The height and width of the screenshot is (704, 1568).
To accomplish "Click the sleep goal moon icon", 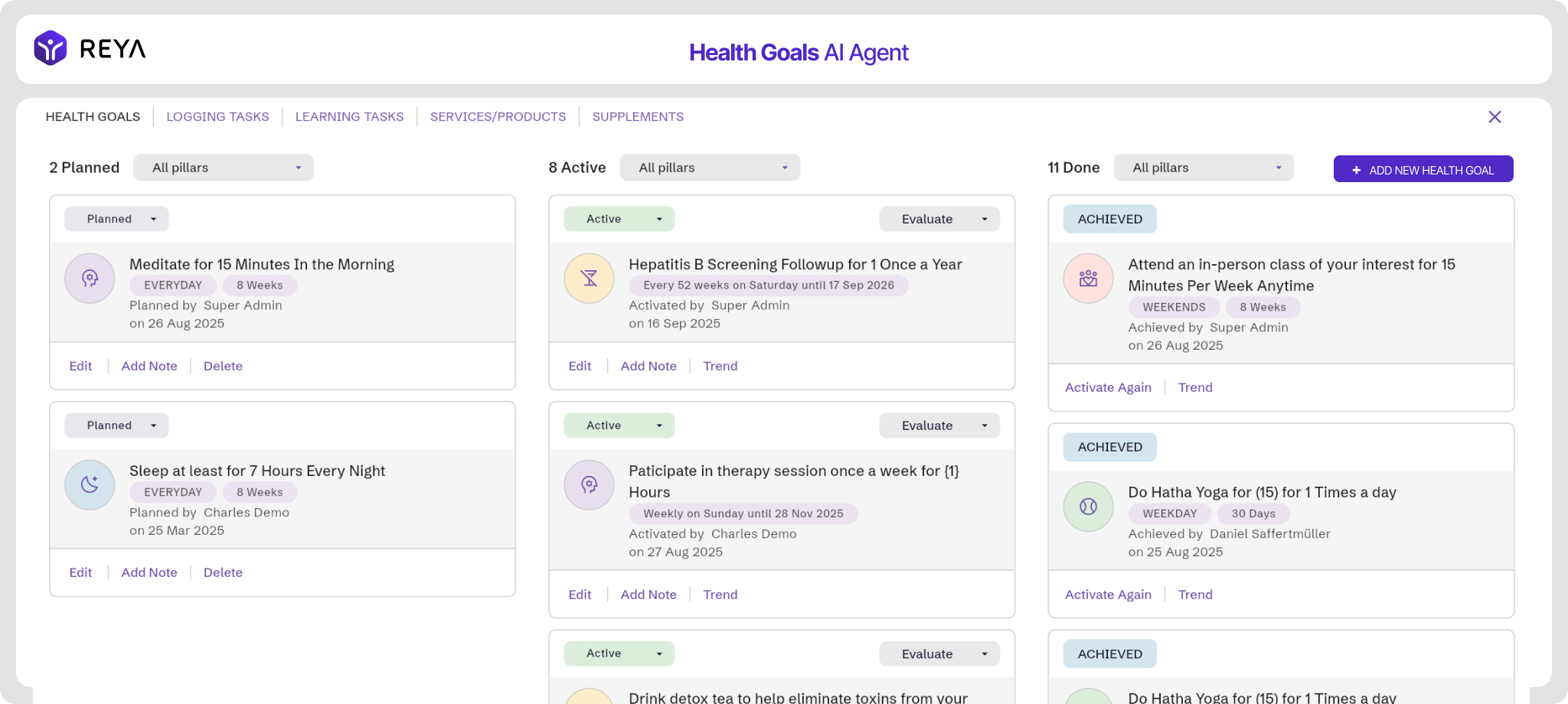I will 90,485.
